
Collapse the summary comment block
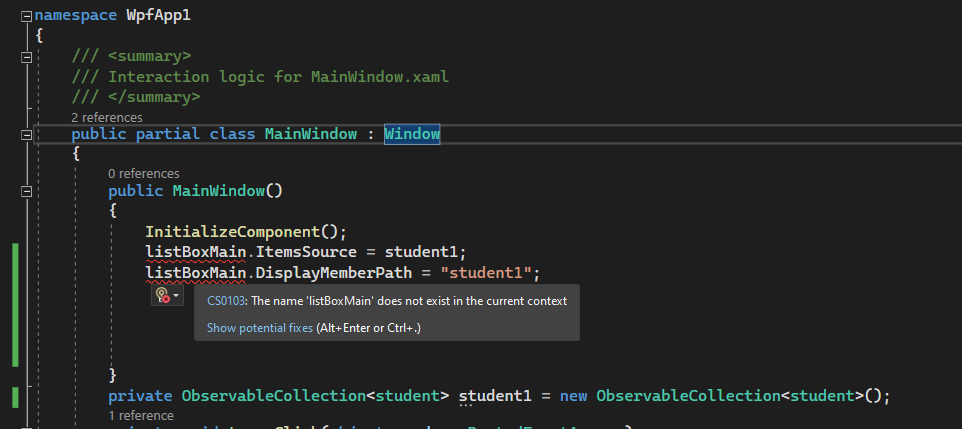tap(26, 57)
